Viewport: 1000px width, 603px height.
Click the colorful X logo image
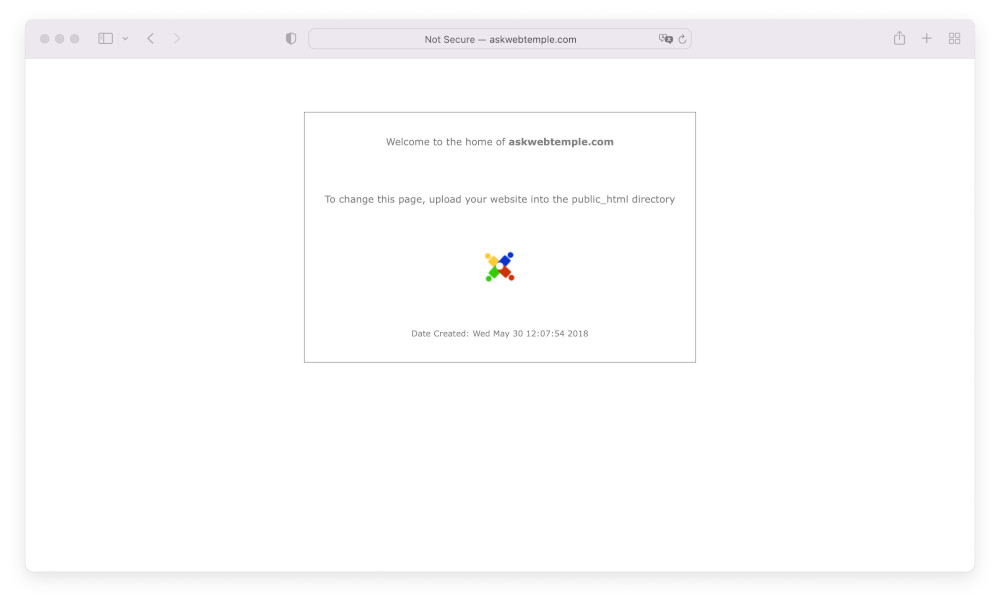pyautogui.click(x=500, y=266)
